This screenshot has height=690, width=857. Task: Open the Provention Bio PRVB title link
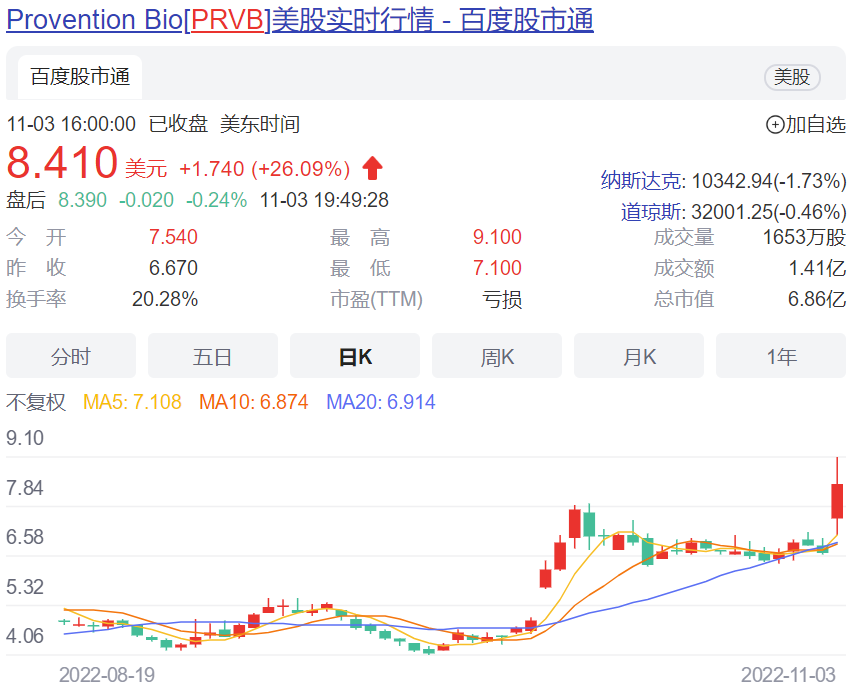click(x=300, y=20)
